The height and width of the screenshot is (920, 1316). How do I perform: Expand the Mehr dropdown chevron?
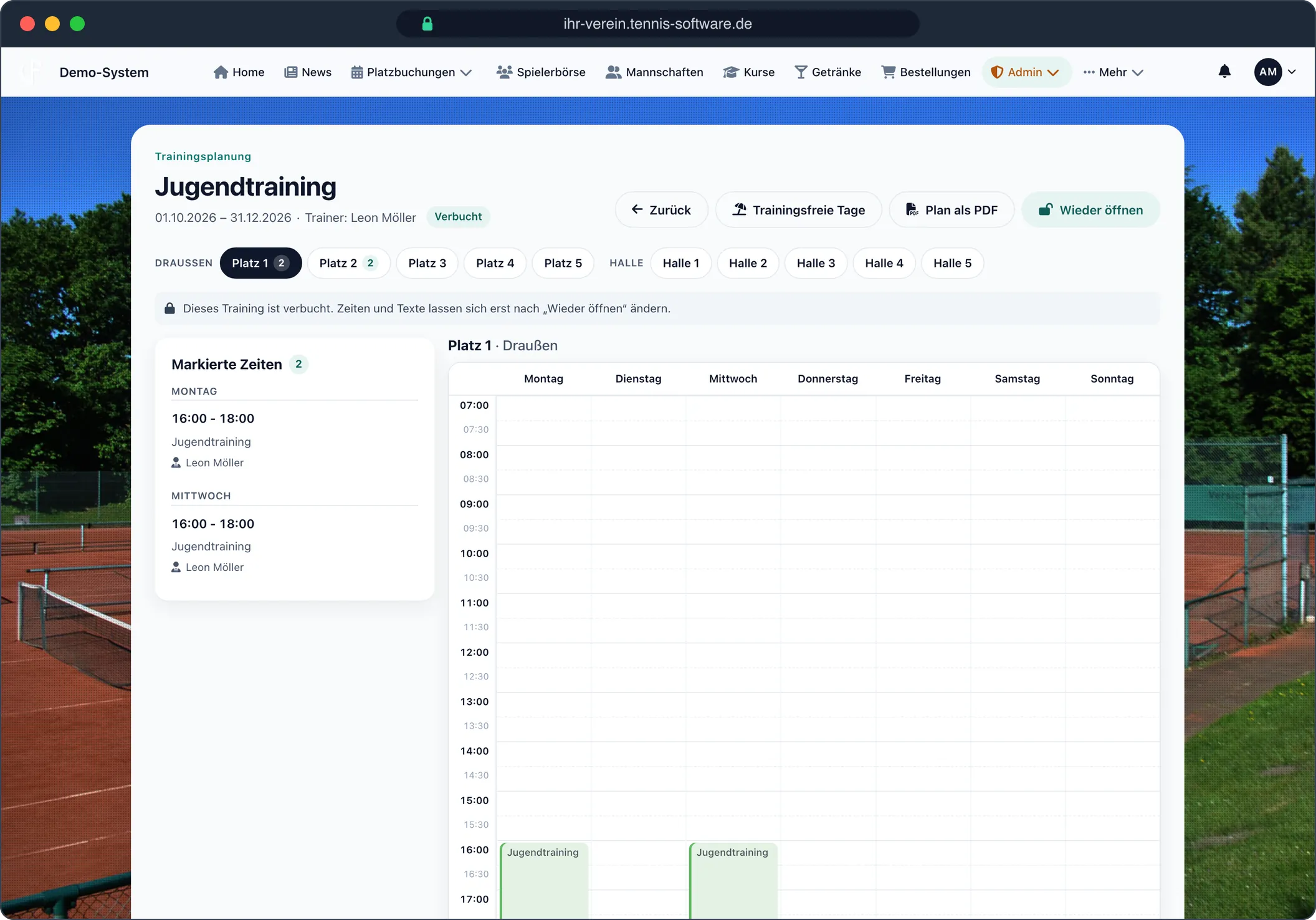(x=1138, y=73)
